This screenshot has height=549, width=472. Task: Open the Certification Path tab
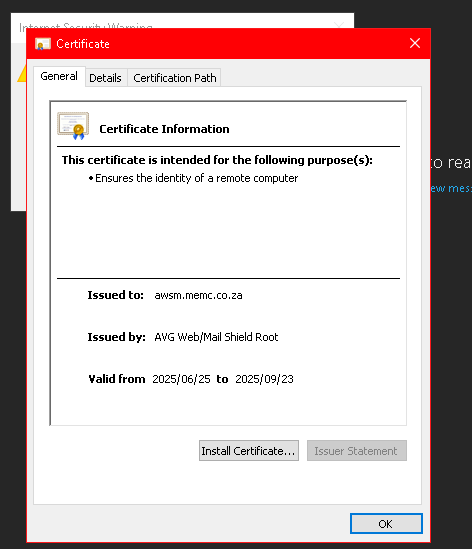click(174, 78)
